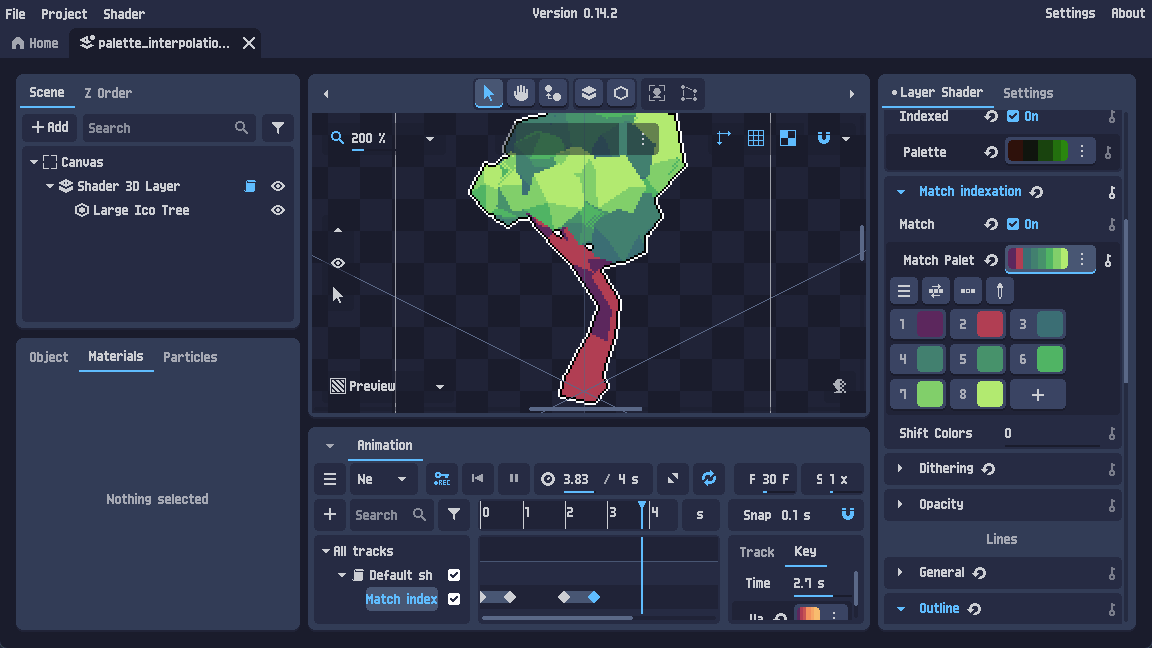
Task: Disable the Match index track checkbox
Action: [x=454, y=599]
